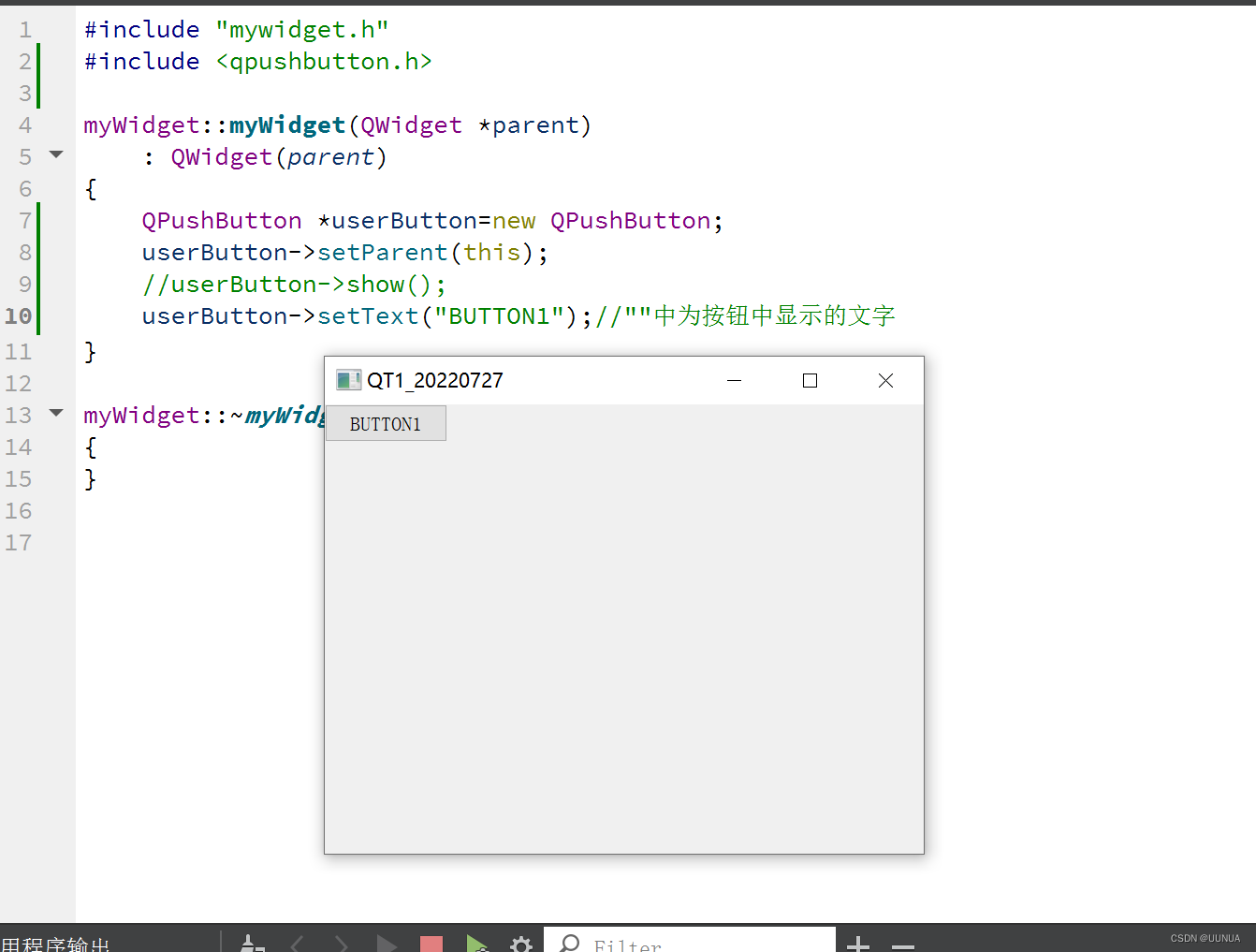Click the Filter search field

coord(690,940)
